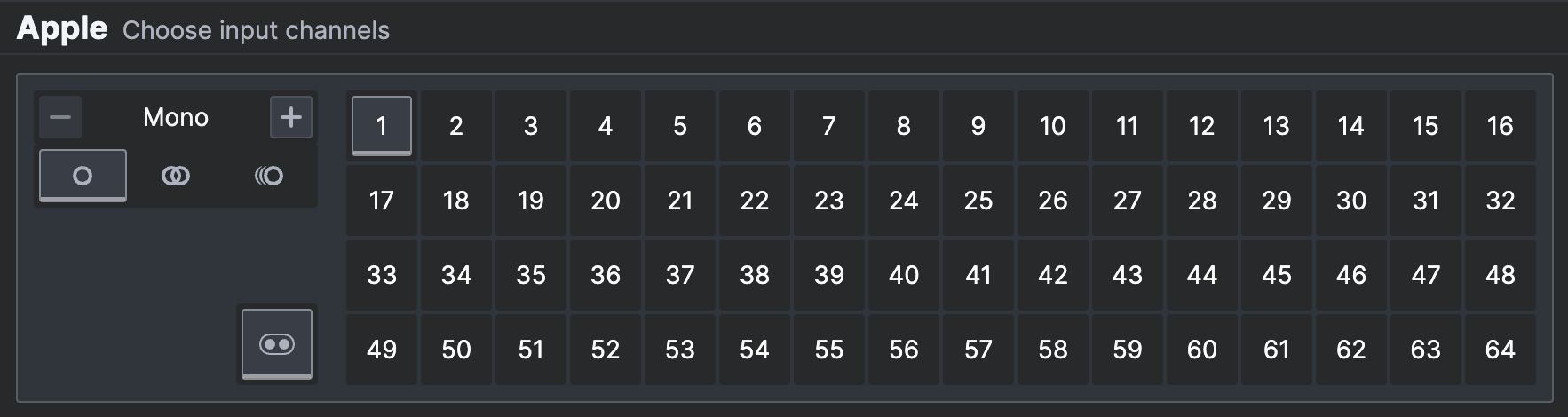The width and height of the screenshot is (1568, 417).
Task: Select the mid-side channel mode icon
Action: (x=269, y=176)
